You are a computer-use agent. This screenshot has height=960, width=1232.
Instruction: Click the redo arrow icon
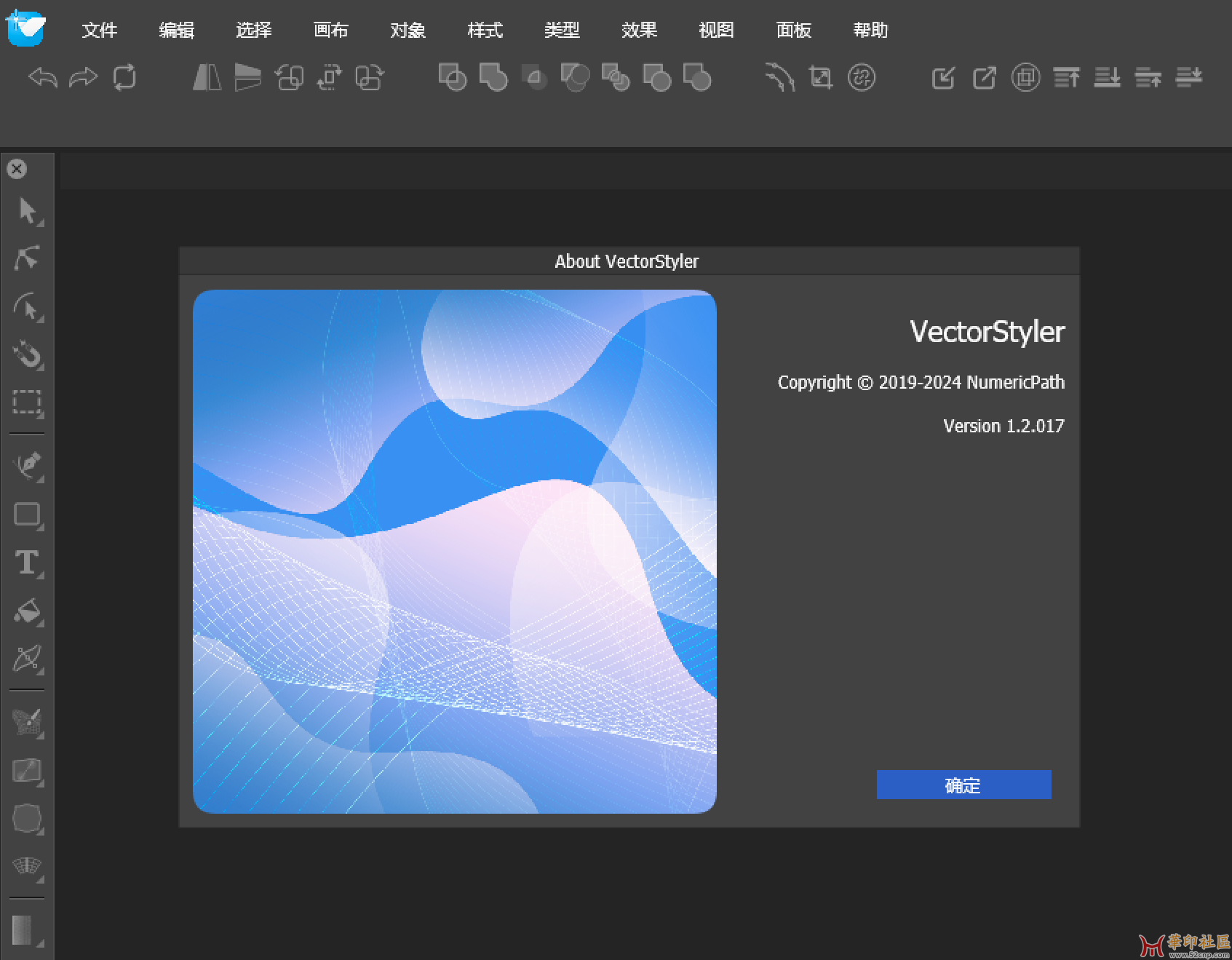click(x=83, y=77)
